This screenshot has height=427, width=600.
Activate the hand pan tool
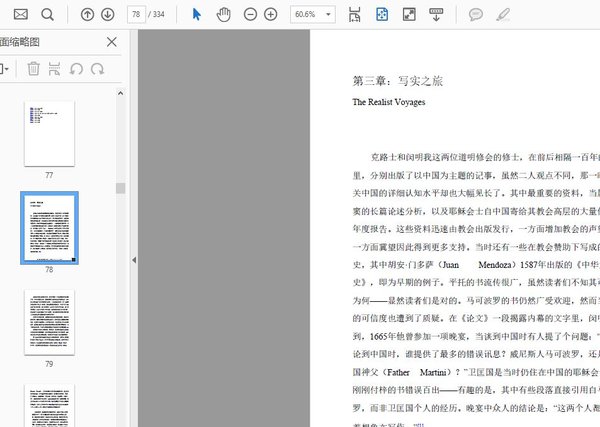click(x=223, y=15)
